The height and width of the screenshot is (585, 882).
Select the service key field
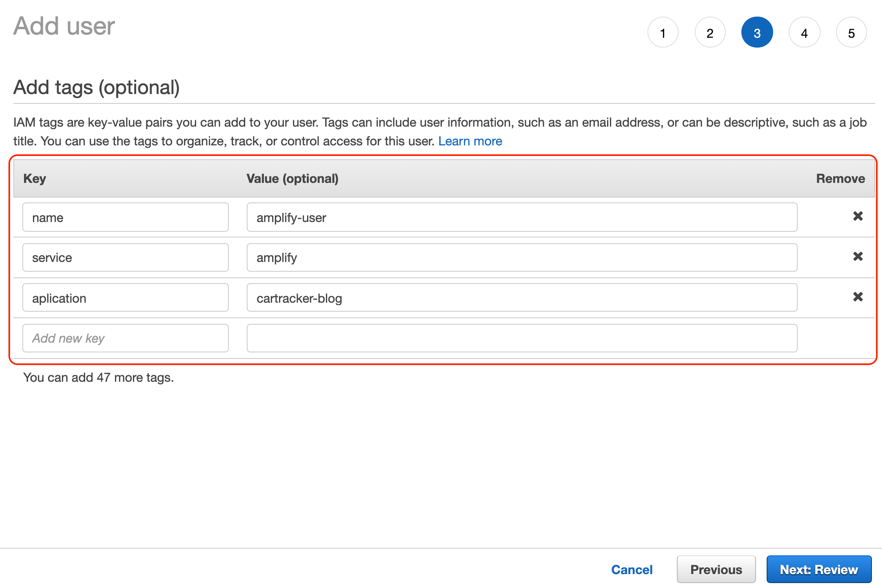[x=125, y=258]
